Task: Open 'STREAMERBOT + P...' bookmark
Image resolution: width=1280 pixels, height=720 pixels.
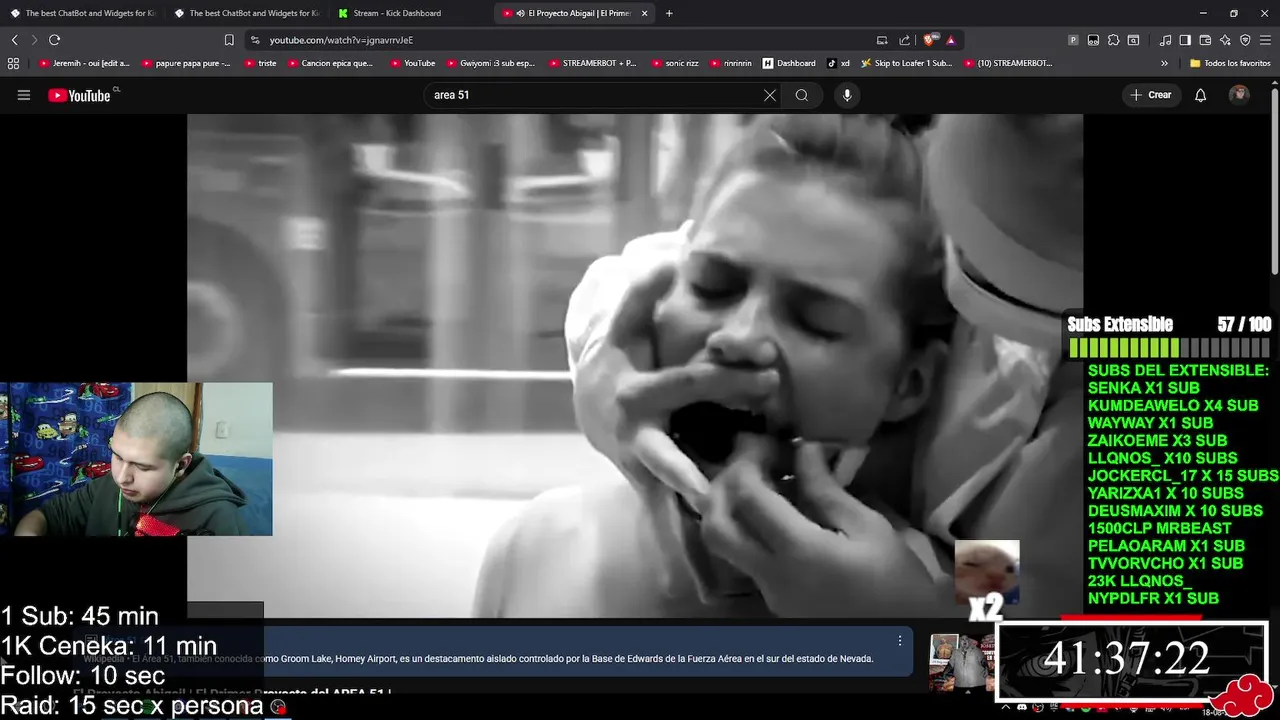Action: [x=592, y=63]
